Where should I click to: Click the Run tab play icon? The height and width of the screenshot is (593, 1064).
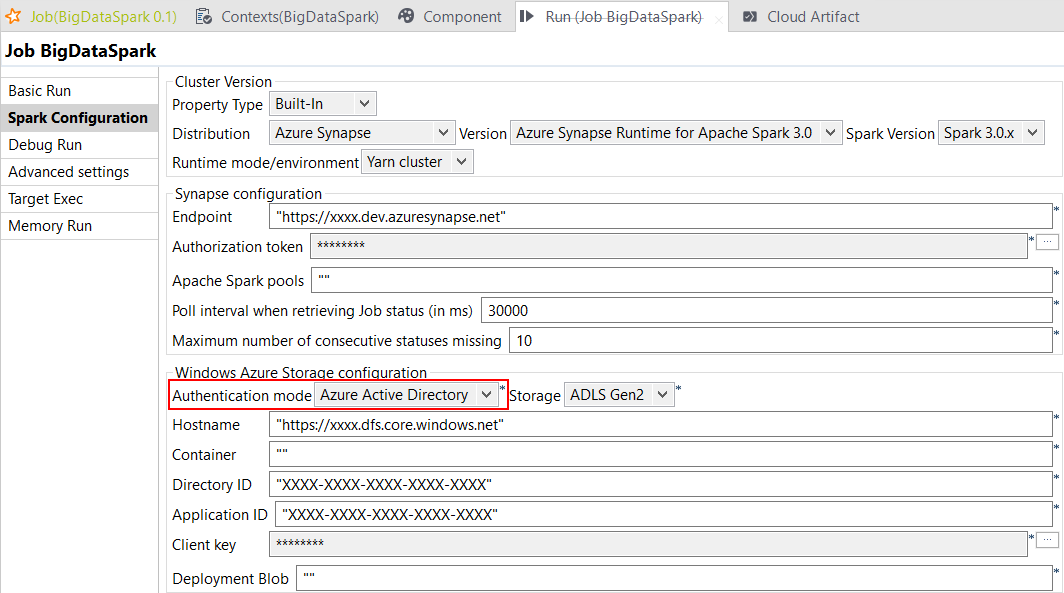point(528,16)
